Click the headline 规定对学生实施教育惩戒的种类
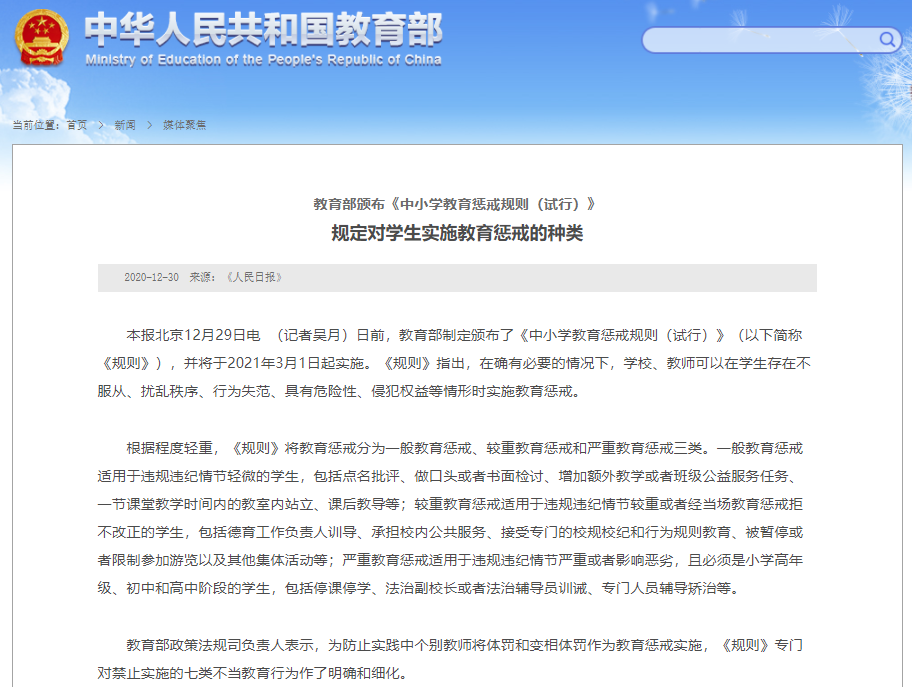Viewport: 912px width, 687px height. coord(457,233)
